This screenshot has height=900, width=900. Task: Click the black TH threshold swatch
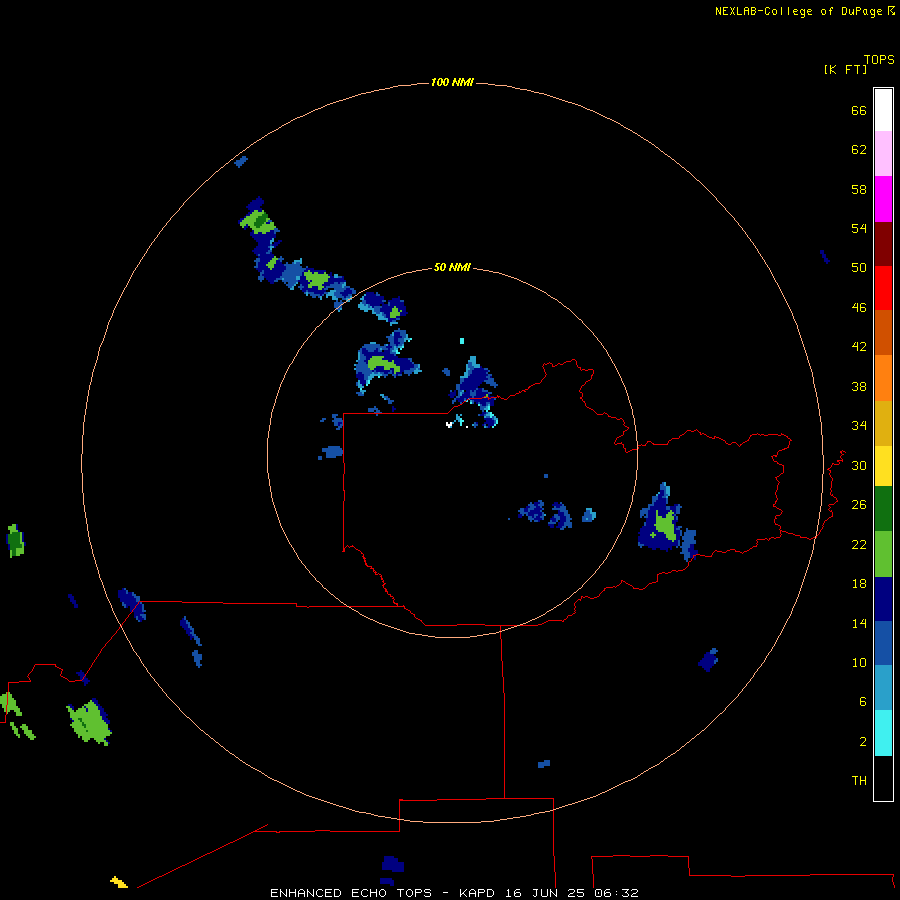coord(883,778)
